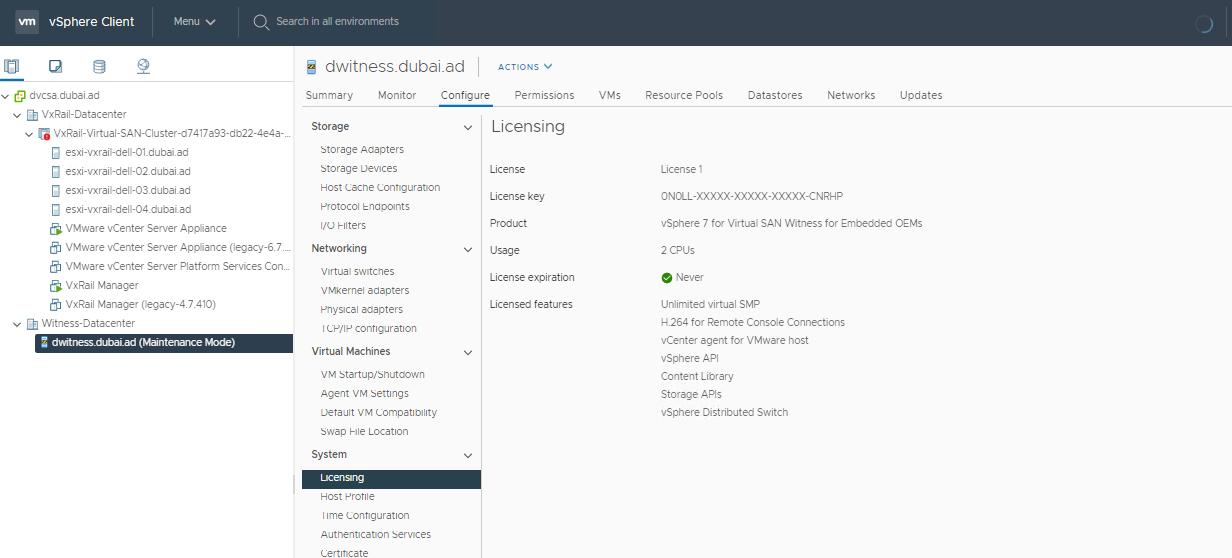Open Storage Devices settings
Screen dimensions: 1232x558
(359, 169)
